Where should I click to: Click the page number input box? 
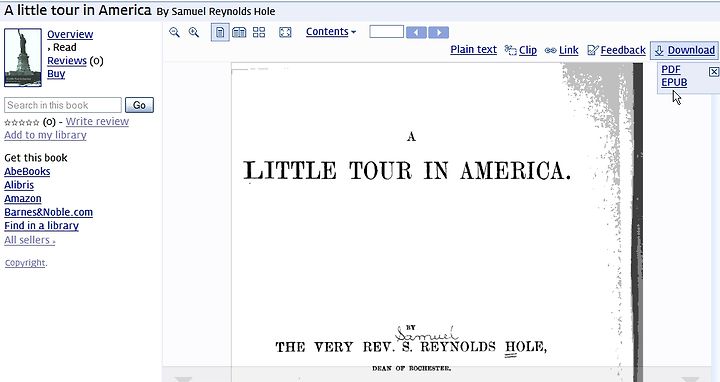click(x=387, y=32)
